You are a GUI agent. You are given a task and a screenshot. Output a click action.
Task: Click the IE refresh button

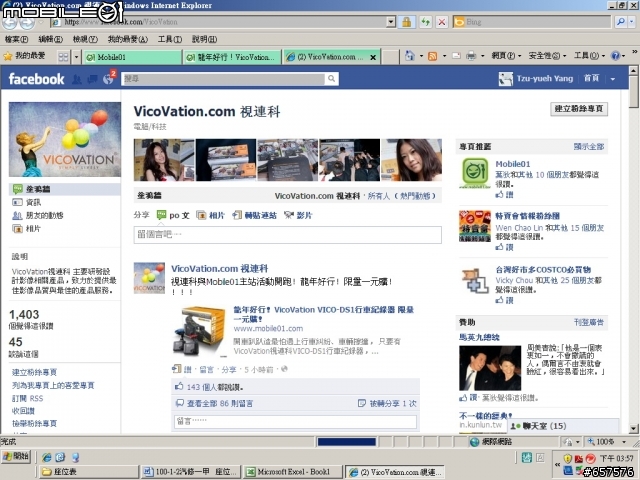(425, 22)
